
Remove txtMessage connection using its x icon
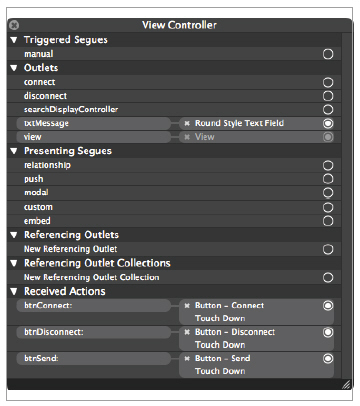pyautogui.click(x=187, y=123)
